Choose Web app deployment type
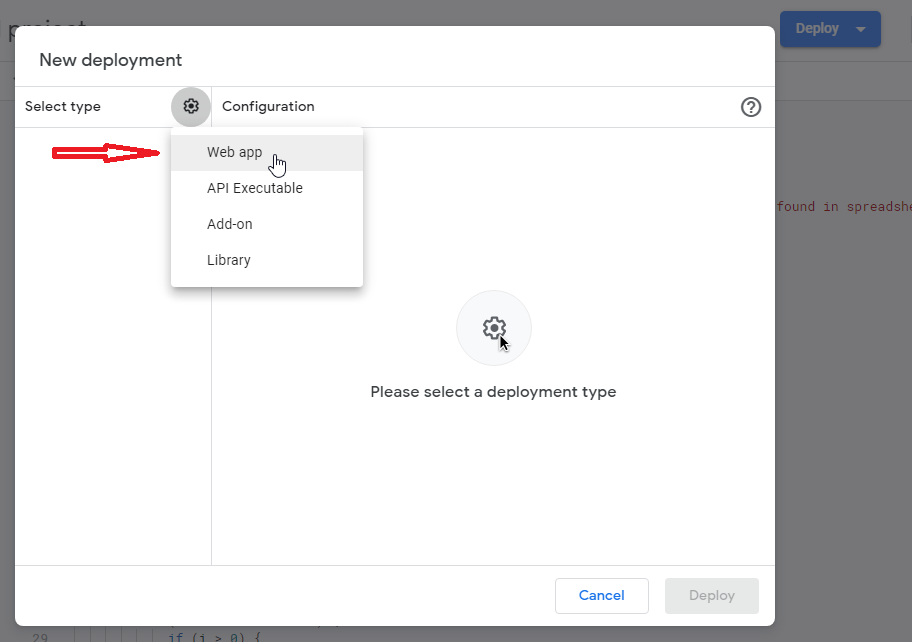Image resolution: width=912 pixels, height=642 pixels. pos(267,153)
